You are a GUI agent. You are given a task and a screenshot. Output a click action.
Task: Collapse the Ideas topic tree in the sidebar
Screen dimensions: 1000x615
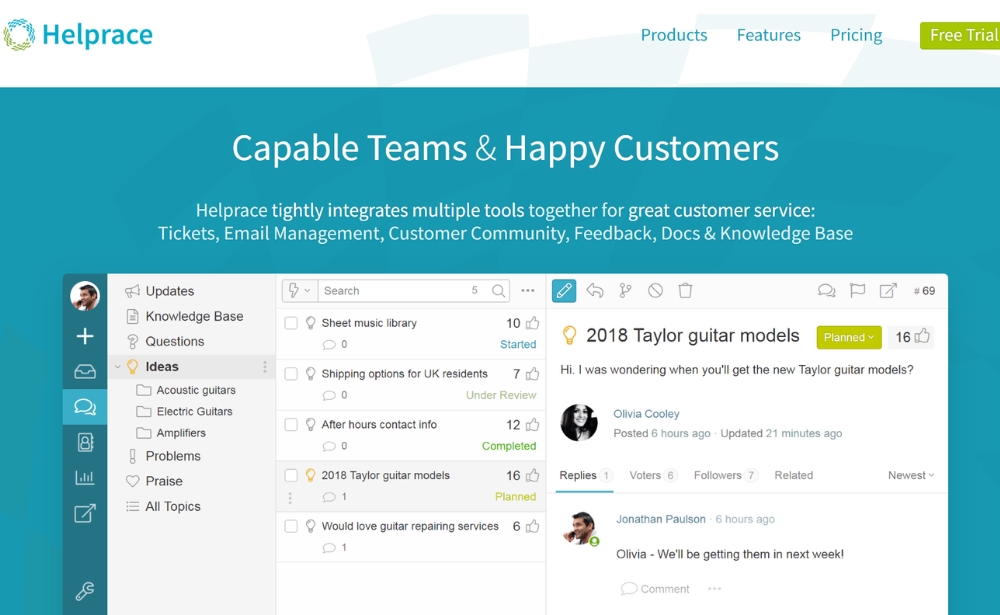(x=117, y=366)
